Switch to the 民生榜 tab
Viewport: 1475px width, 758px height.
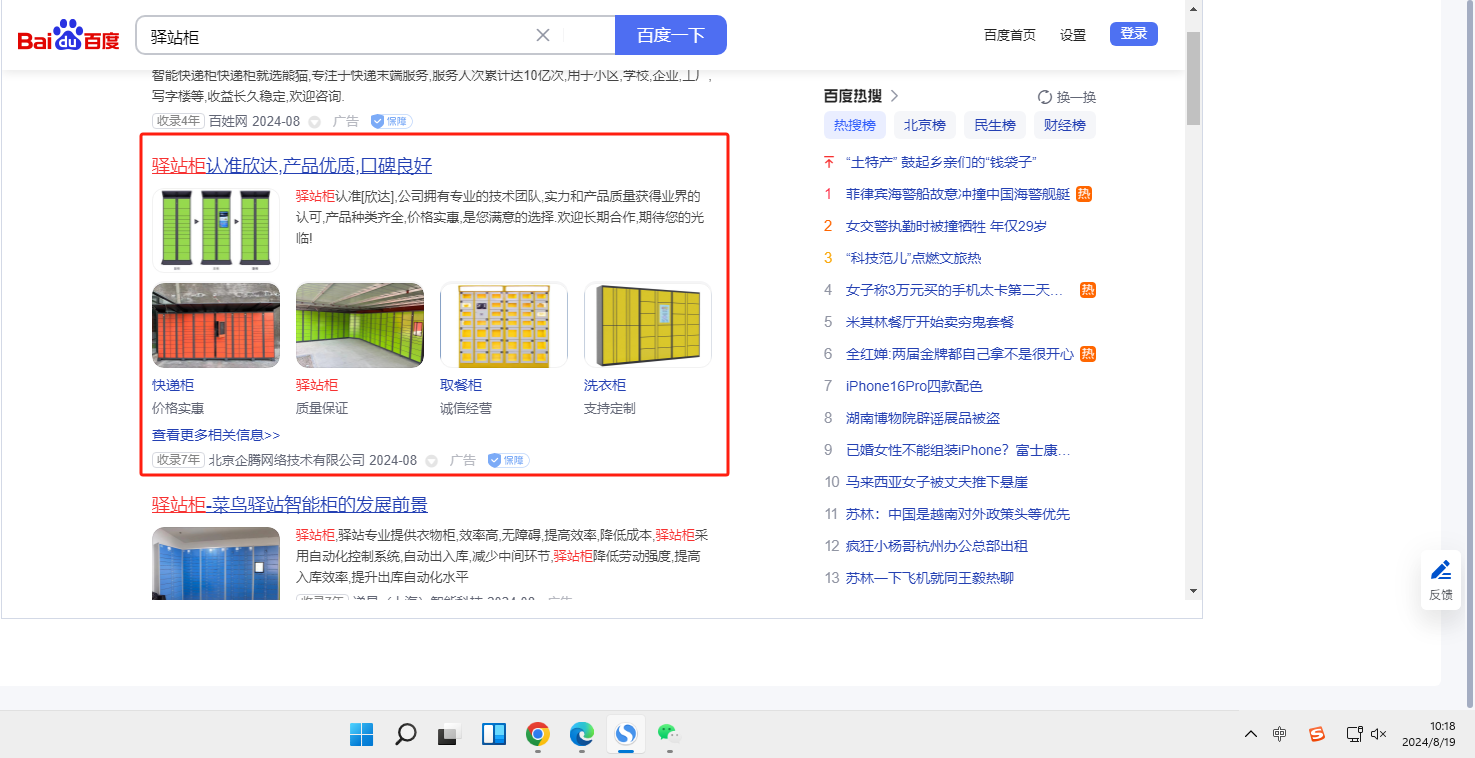[995, 125]
